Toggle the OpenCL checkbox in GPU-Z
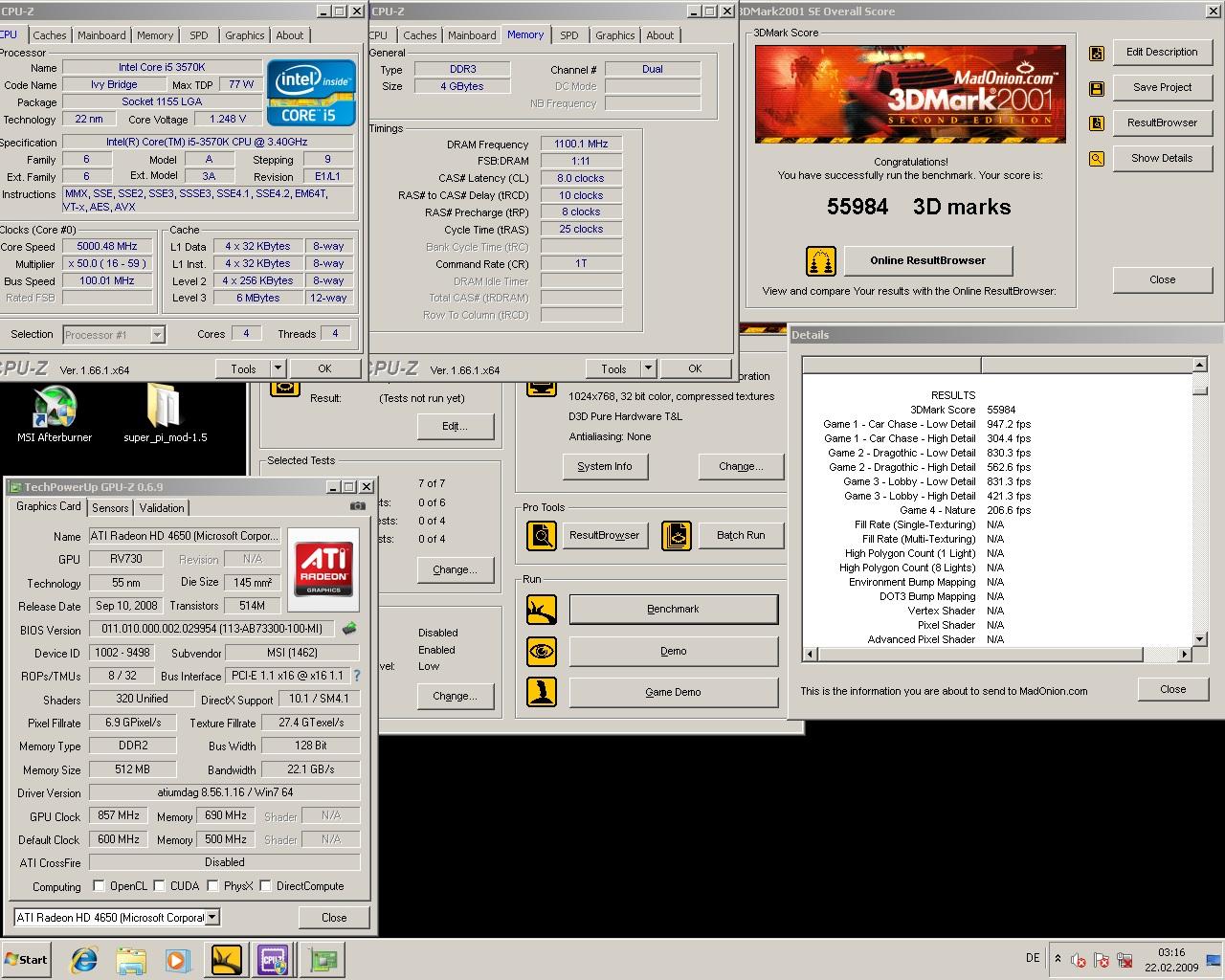This screenshot has width=1225, height=980. tap(99, 886)
